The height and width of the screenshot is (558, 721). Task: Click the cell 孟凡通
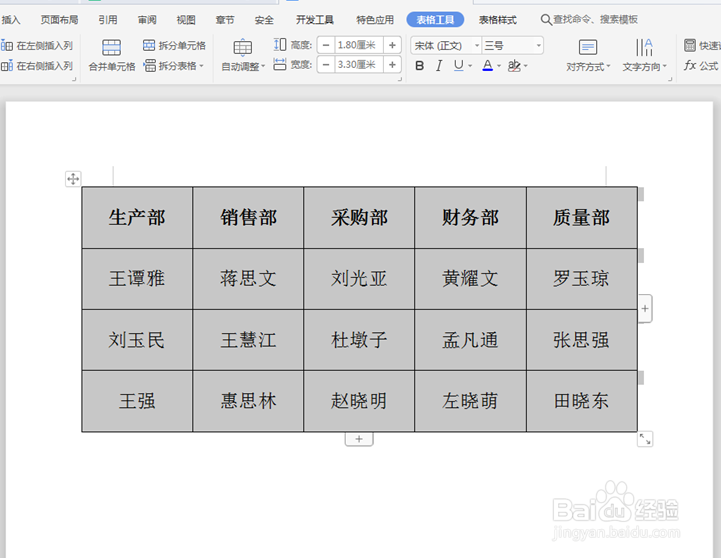click(470, 340)
